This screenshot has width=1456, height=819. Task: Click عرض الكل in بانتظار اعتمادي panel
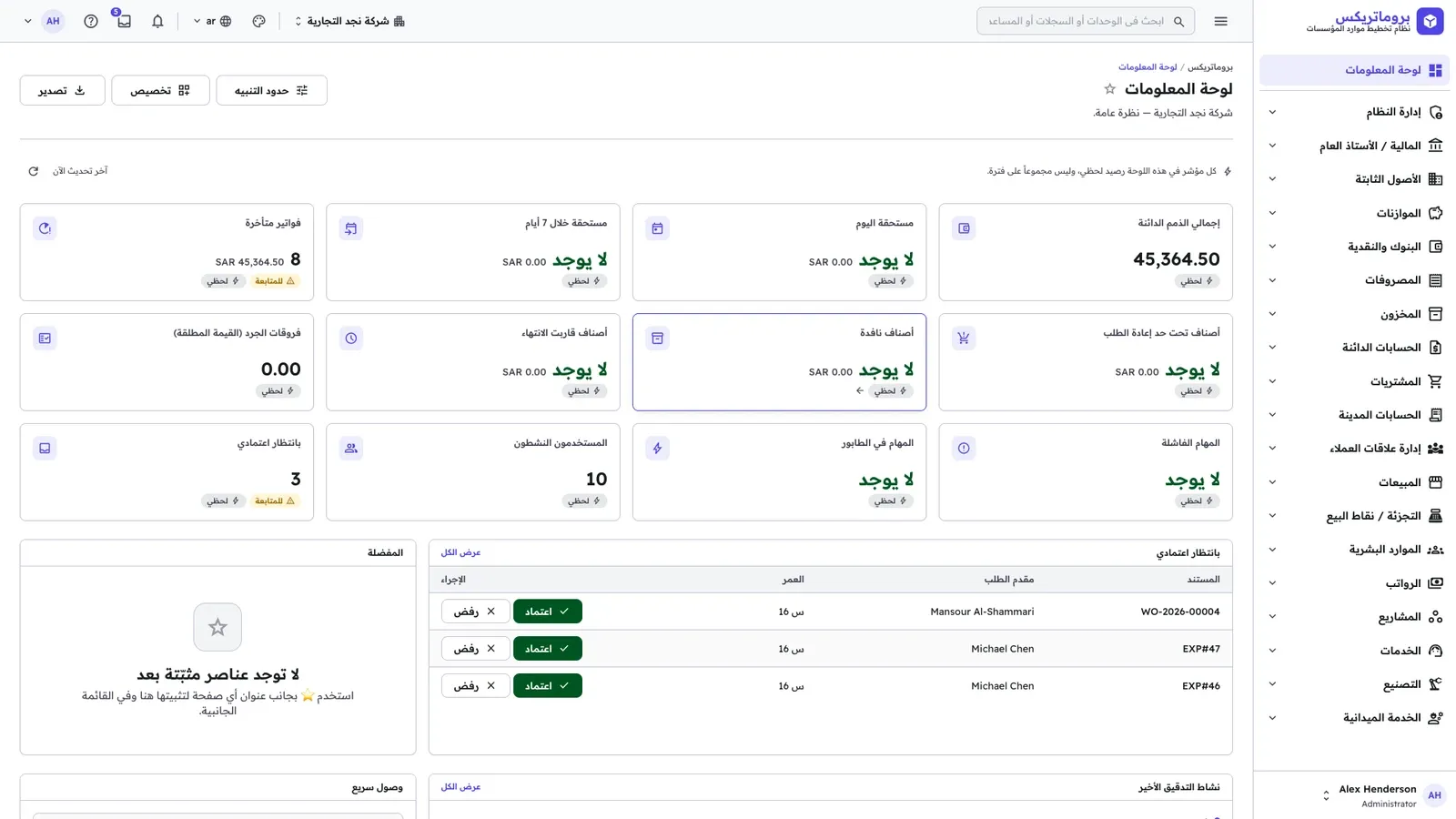pos(460,552)
